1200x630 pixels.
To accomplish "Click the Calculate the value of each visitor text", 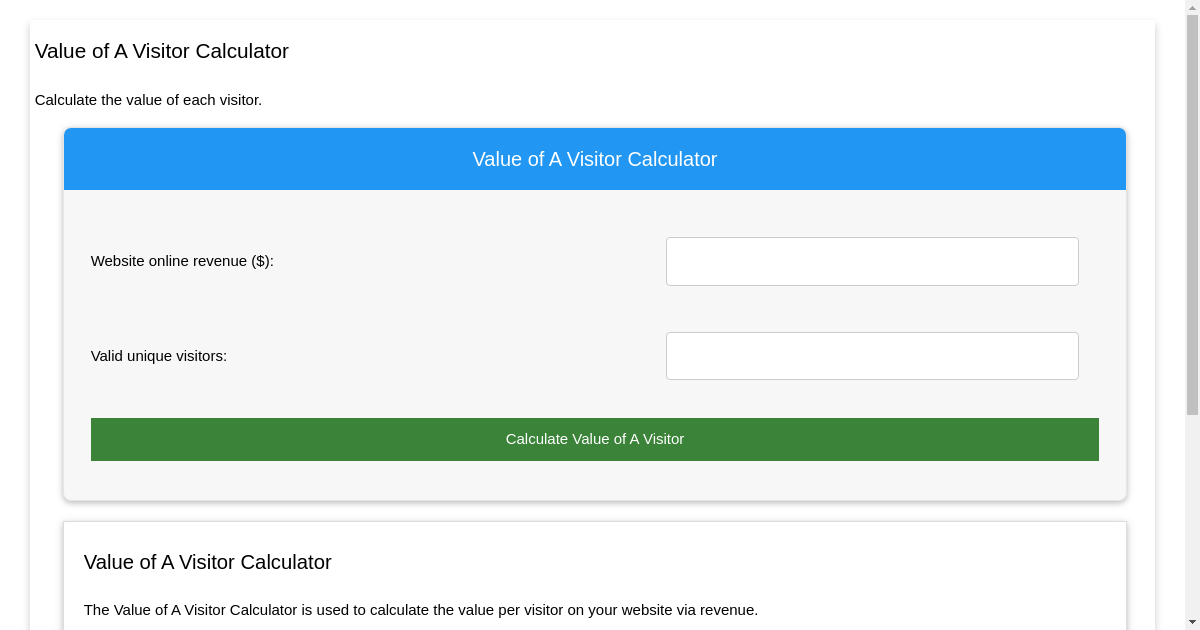I will 149,100.
